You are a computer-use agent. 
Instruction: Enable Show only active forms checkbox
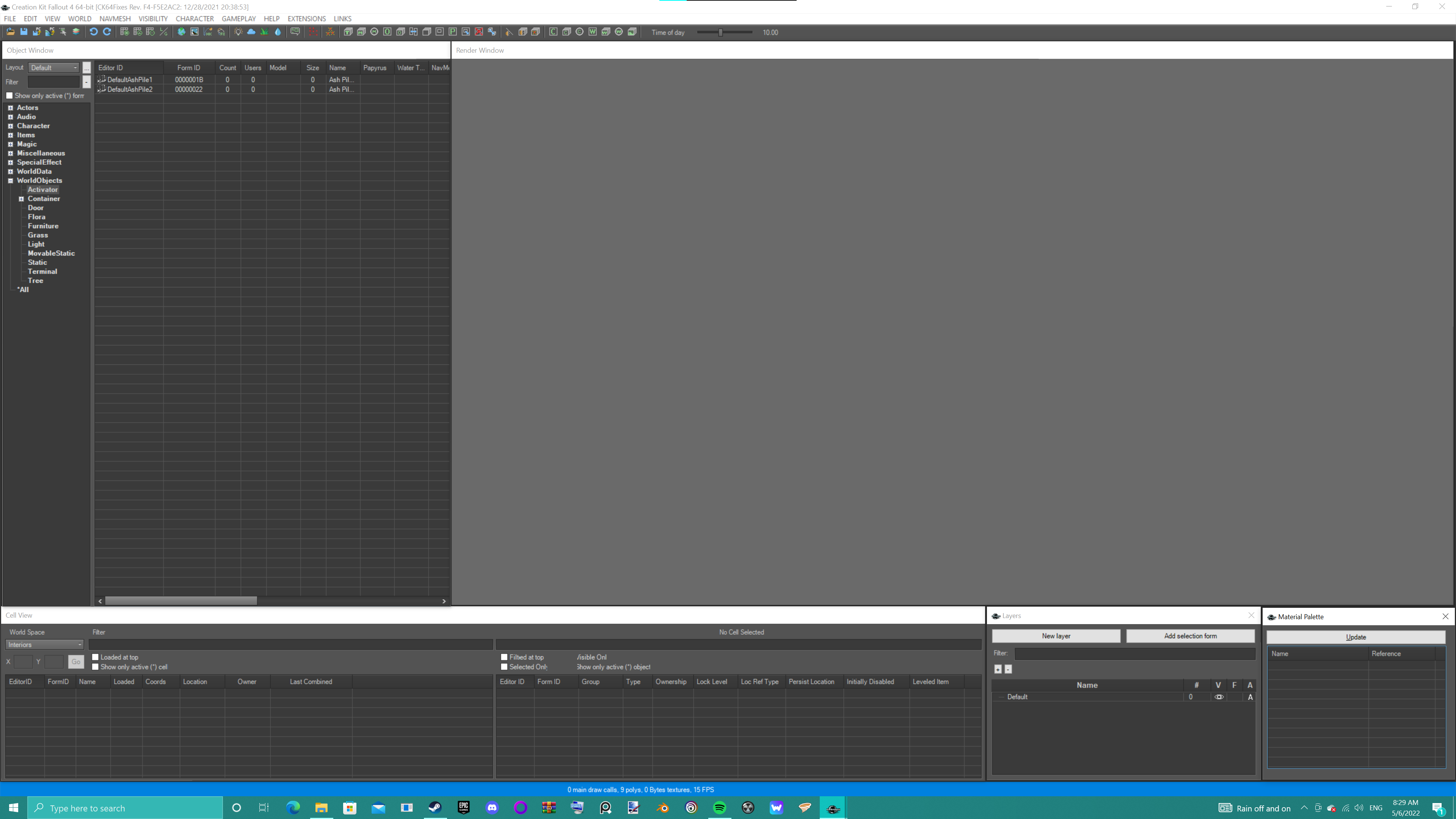[x=9, y=96]
